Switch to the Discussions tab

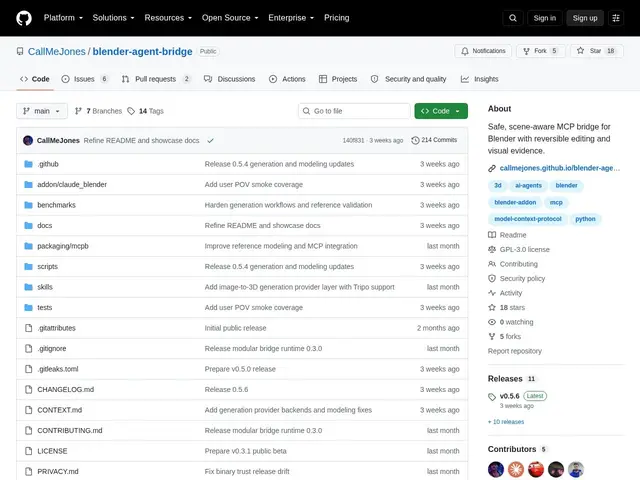coord(229,79)
